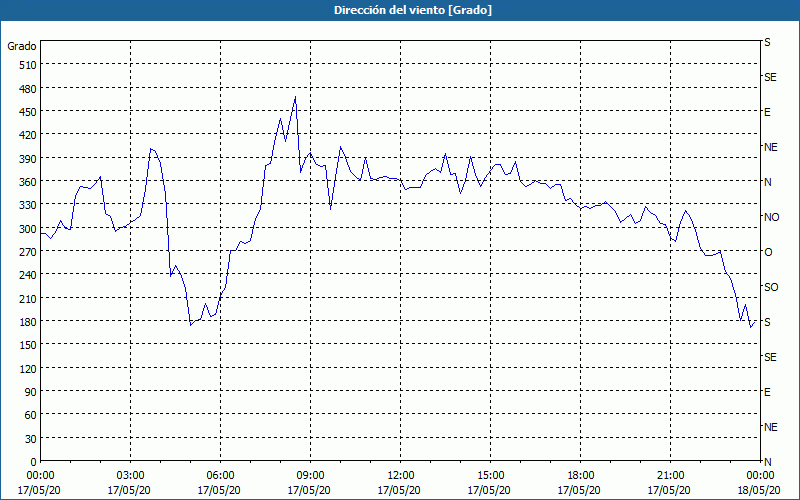Click the 'S' compass label level with 180
The height and width of the screenshot is (500, 800).
point(767,322)
